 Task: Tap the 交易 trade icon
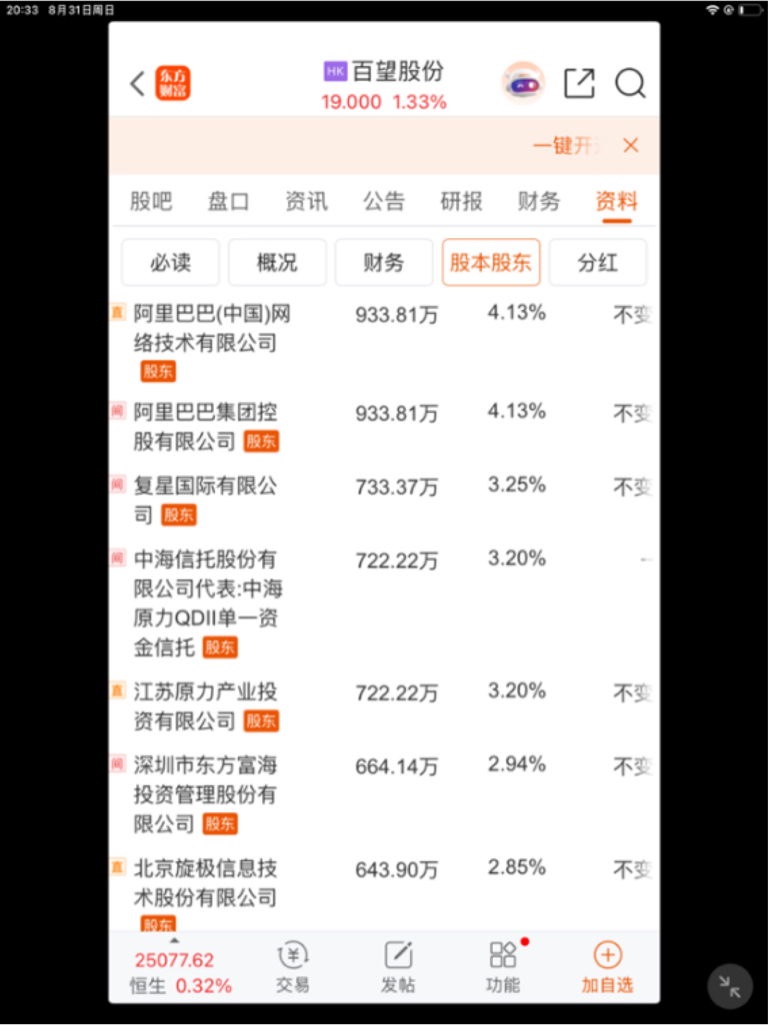[x=293, y=967]
